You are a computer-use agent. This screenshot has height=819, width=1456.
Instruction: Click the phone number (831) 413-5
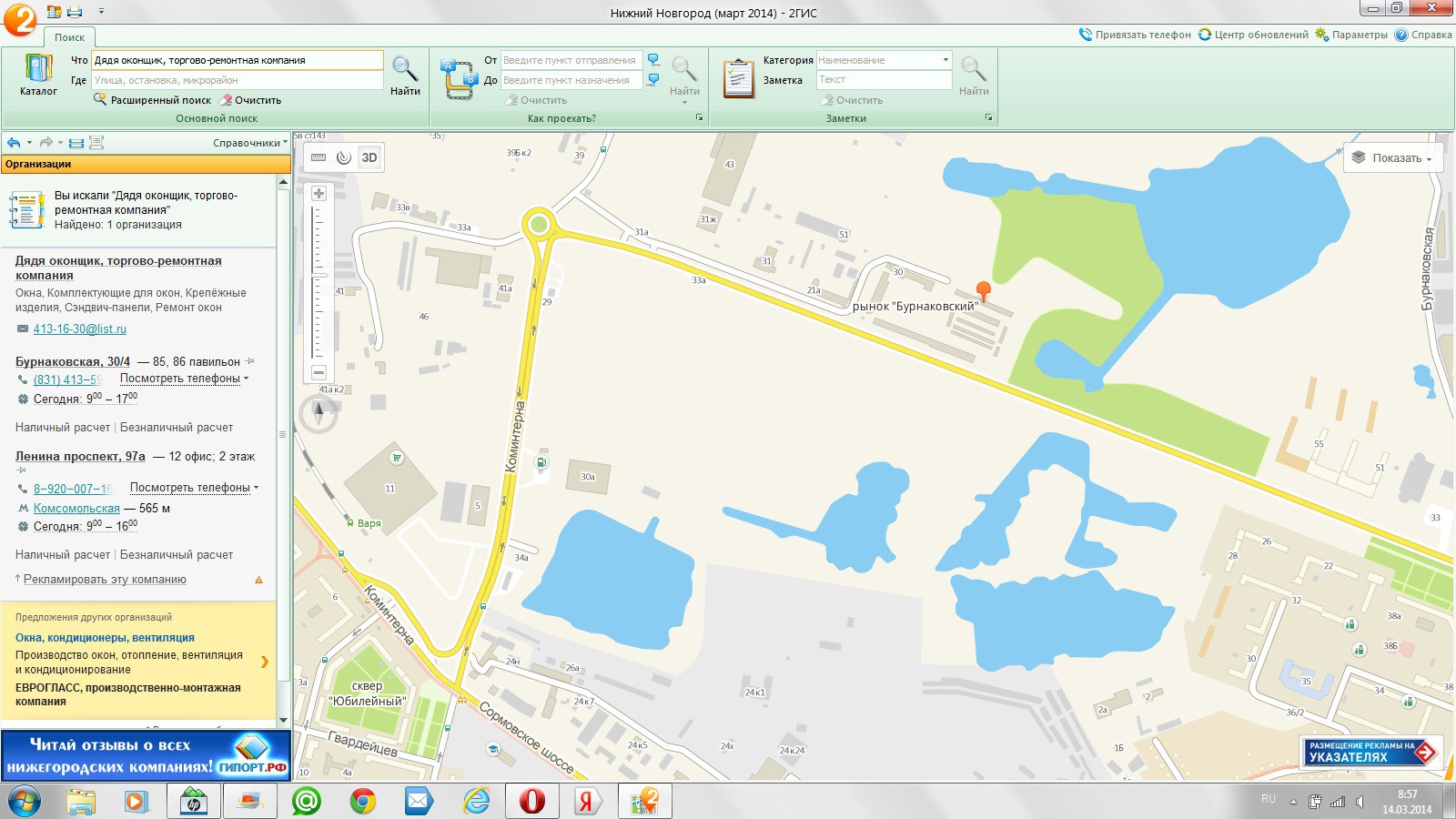(x=67, y=379)
